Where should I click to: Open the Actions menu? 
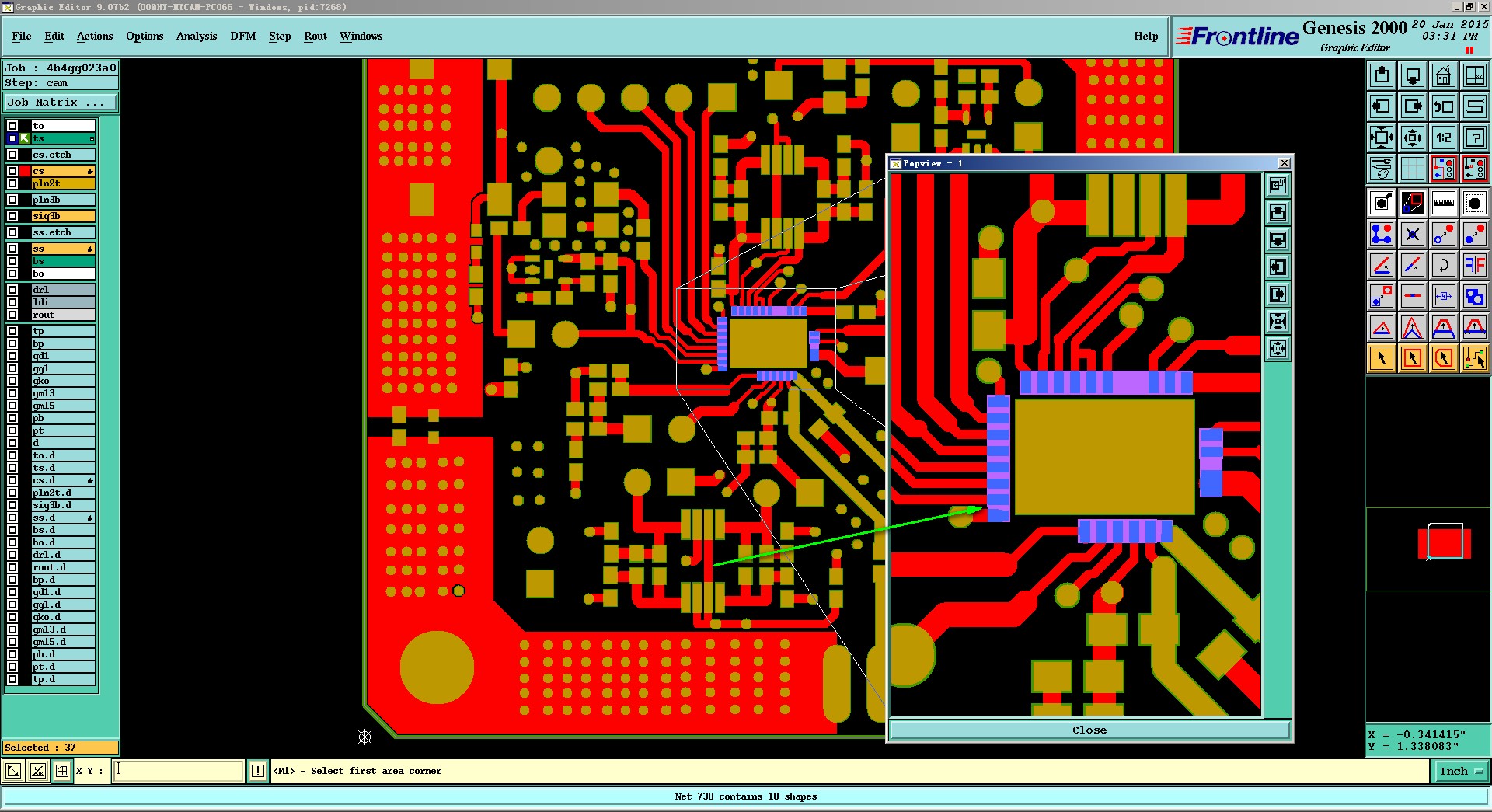tap(95, 36)
